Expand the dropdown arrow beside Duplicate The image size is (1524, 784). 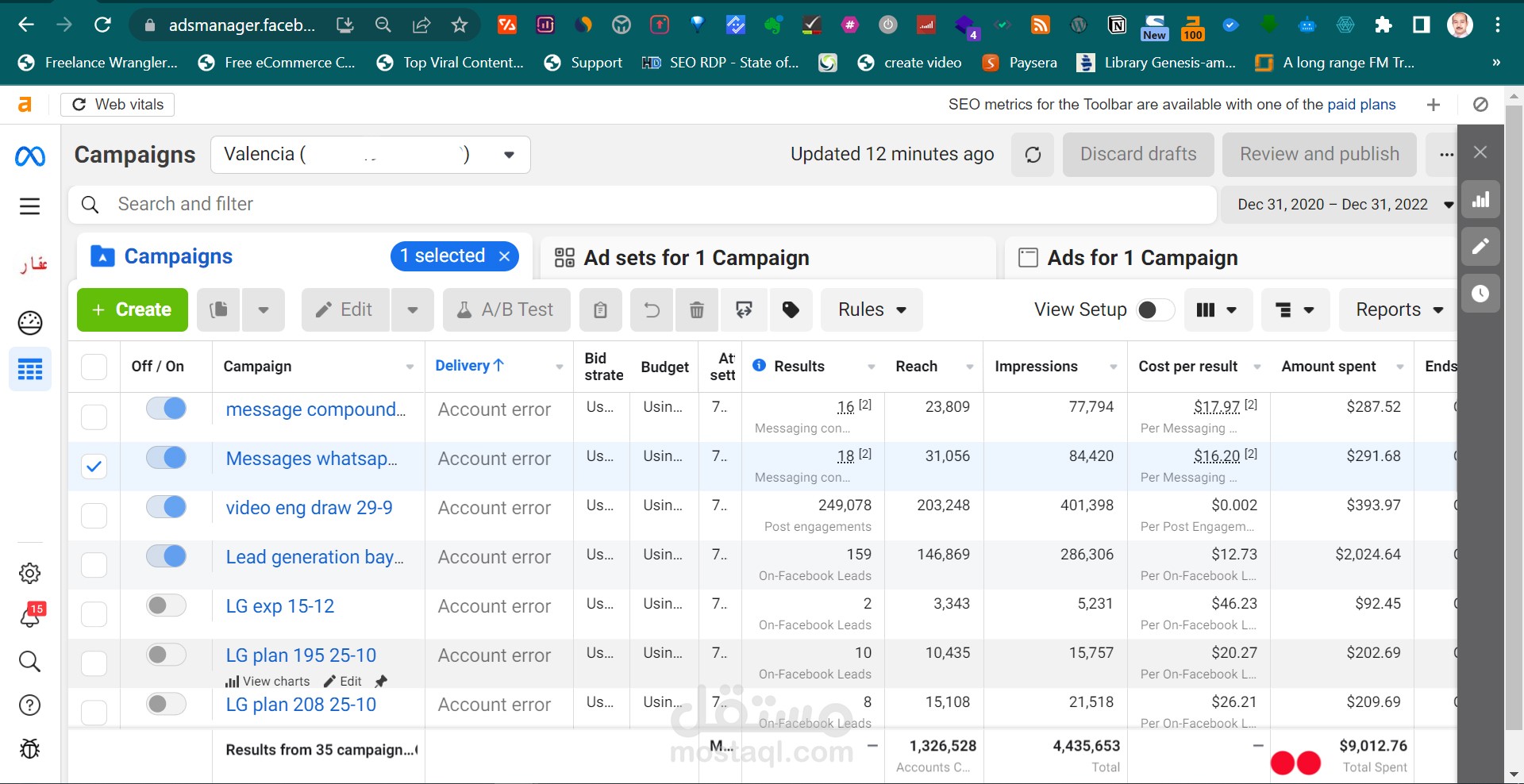tap(263, 309)
